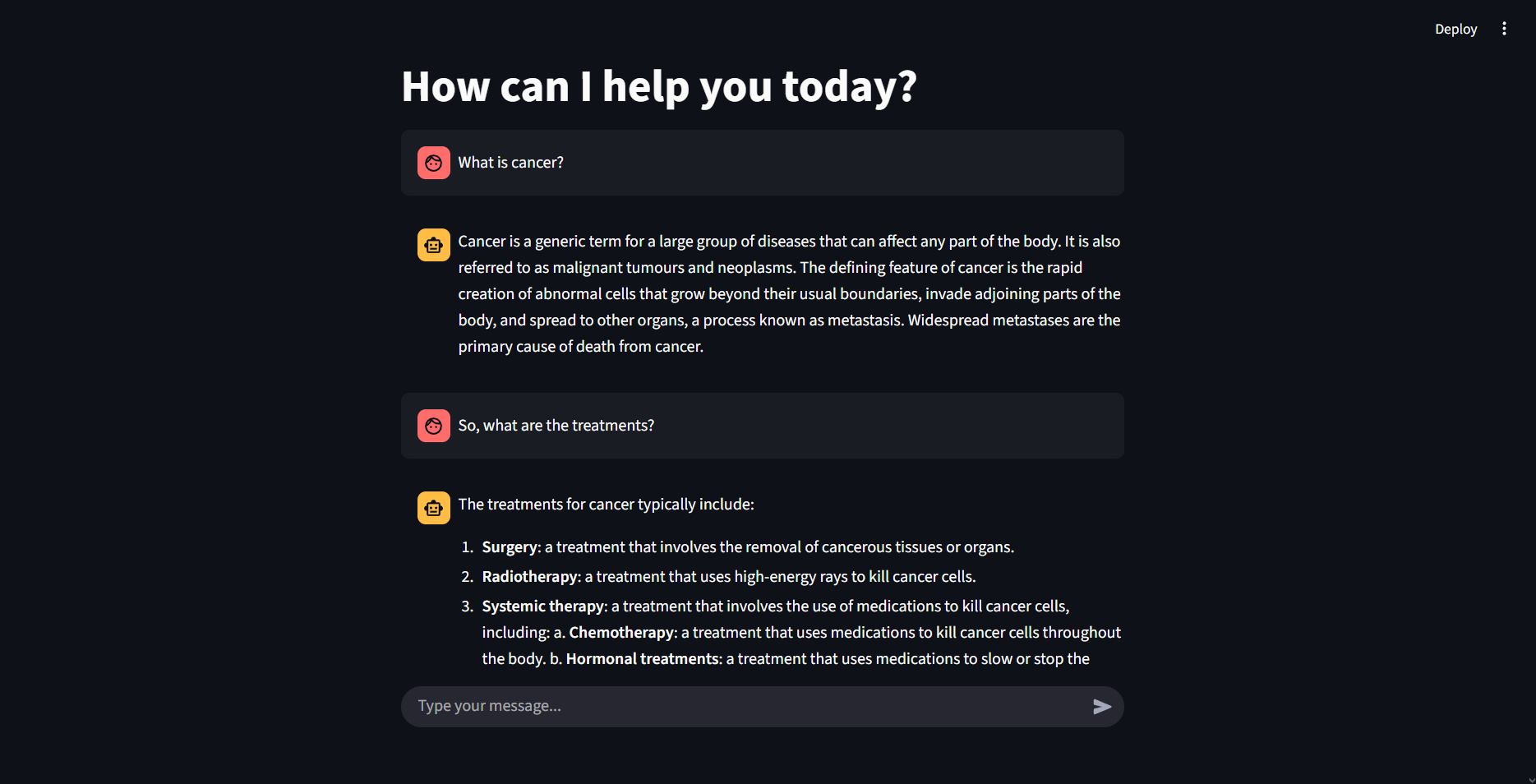Screen dimensions: 1536x784
Task: Click the bold "Systemic therapy" list term
Action: point(543,606)
